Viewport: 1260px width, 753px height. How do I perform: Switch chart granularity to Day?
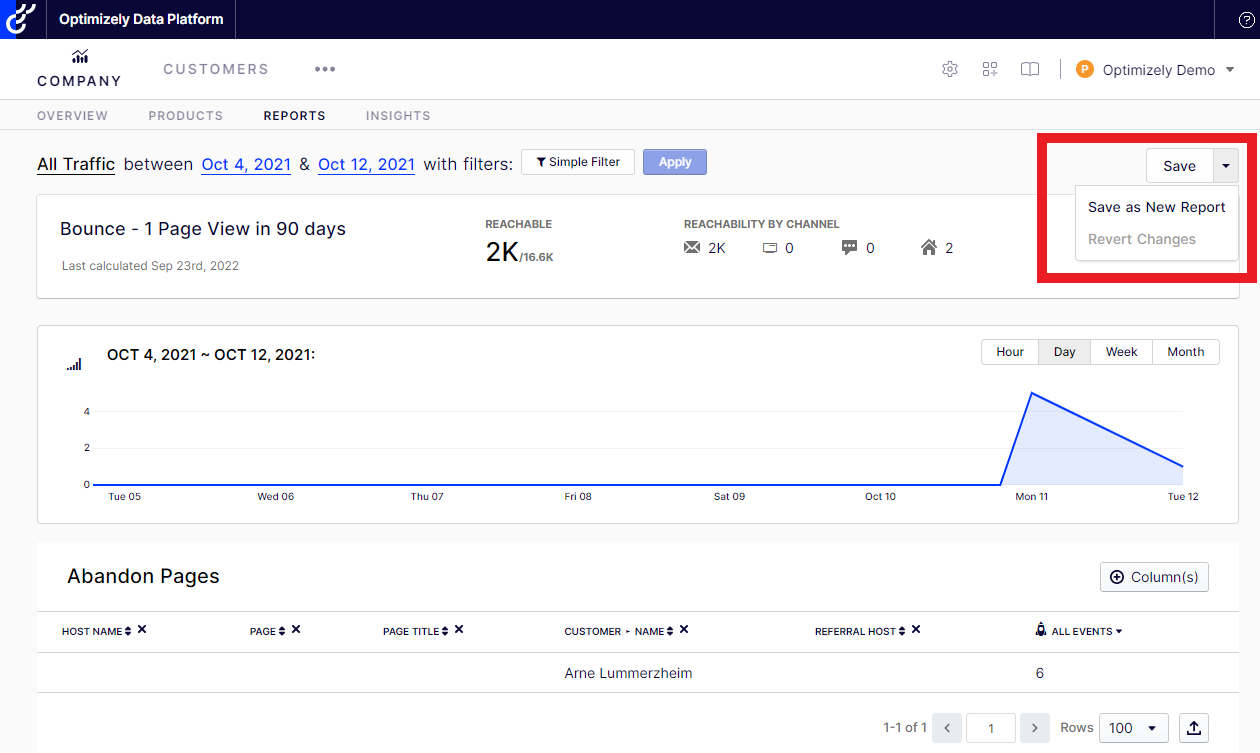coord(1065,352)
